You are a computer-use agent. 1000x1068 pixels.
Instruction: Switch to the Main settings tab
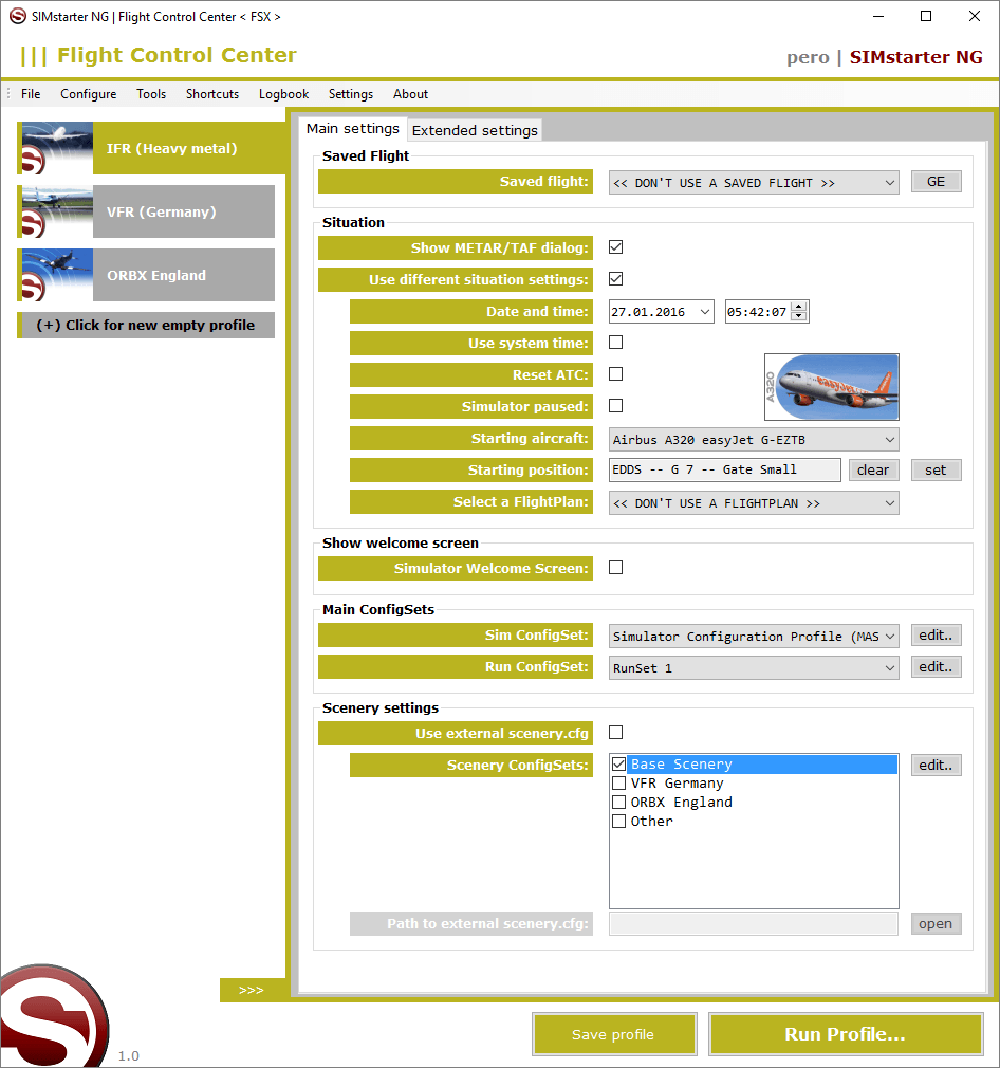point(353,129)
